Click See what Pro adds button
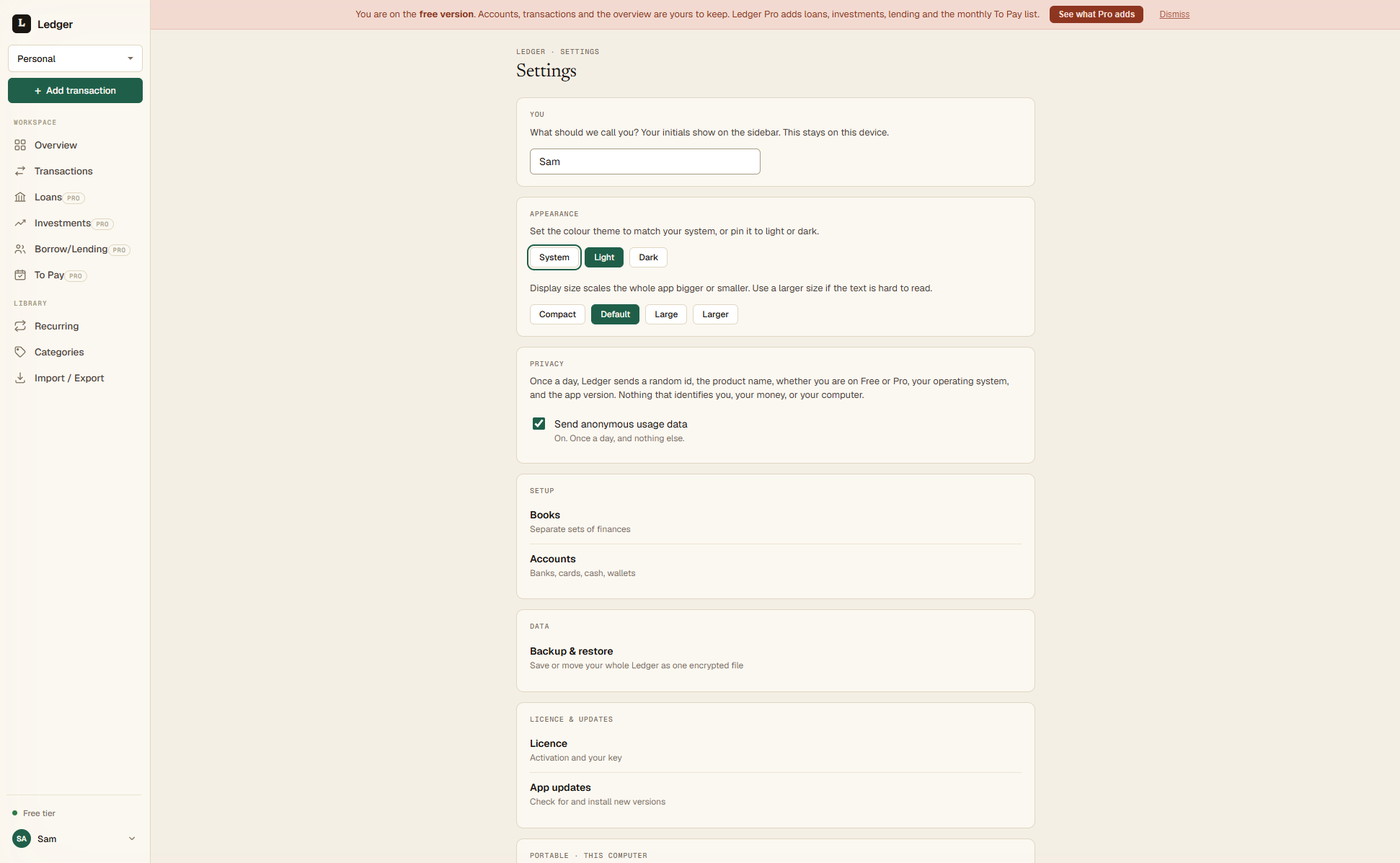This screenshot has width=1400, height=863. coord(1096,15)
